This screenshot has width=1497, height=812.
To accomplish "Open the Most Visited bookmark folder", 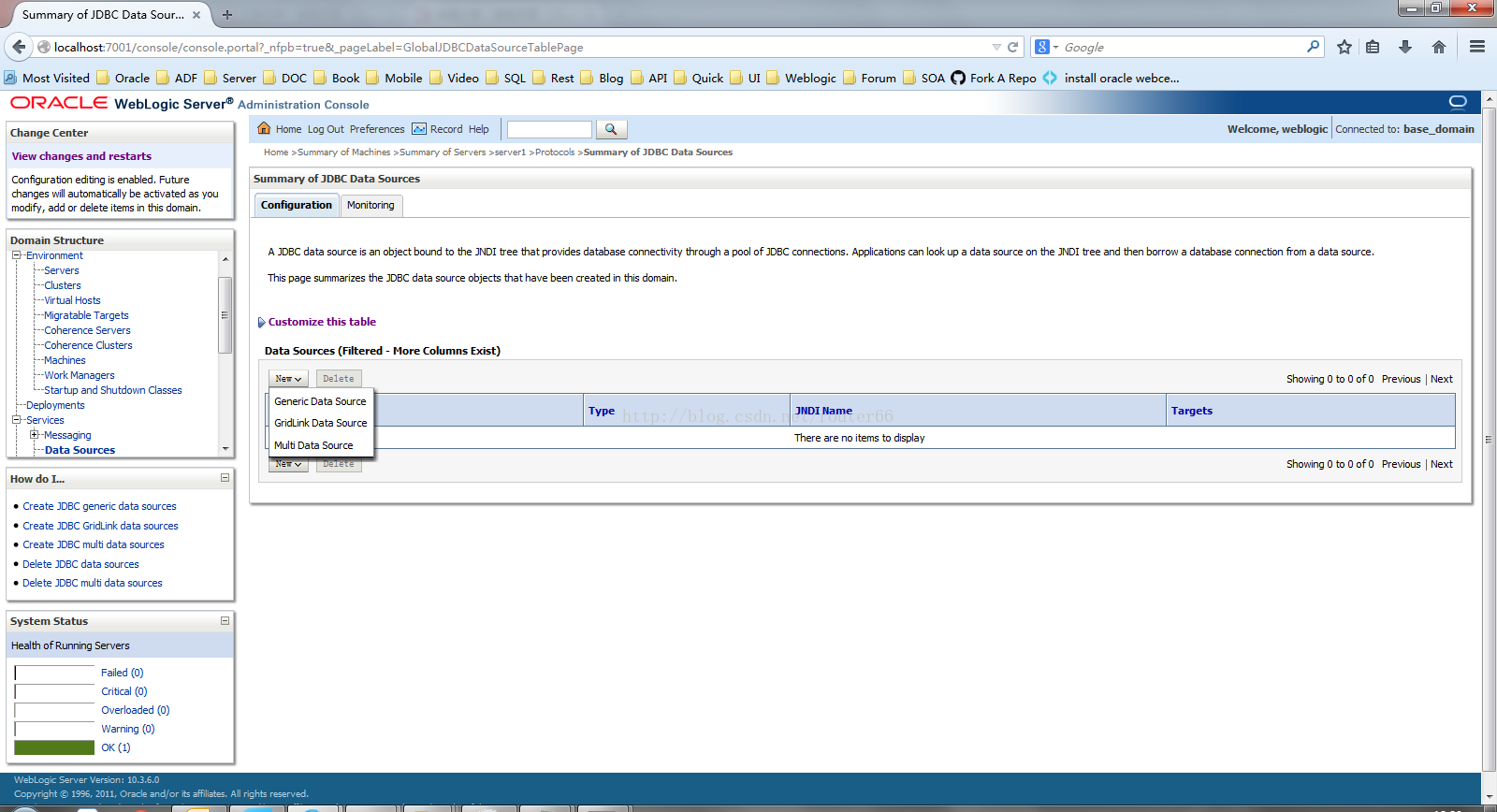I will coord(47,79).
